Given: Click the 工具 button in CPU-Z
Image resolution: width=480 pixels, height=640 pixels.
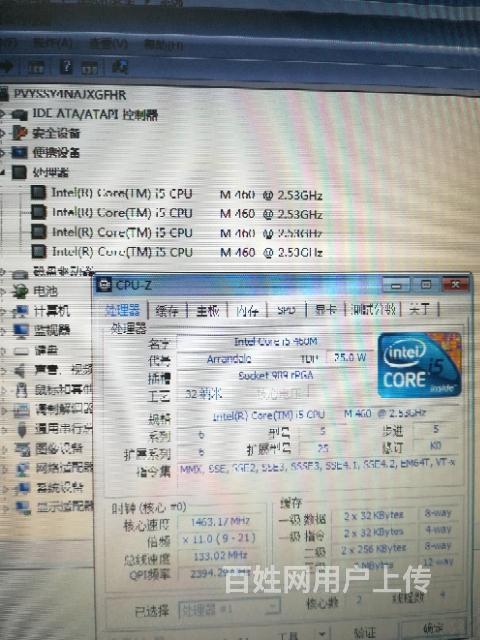Looking at the screenshot, I should (x=289, y=635).
